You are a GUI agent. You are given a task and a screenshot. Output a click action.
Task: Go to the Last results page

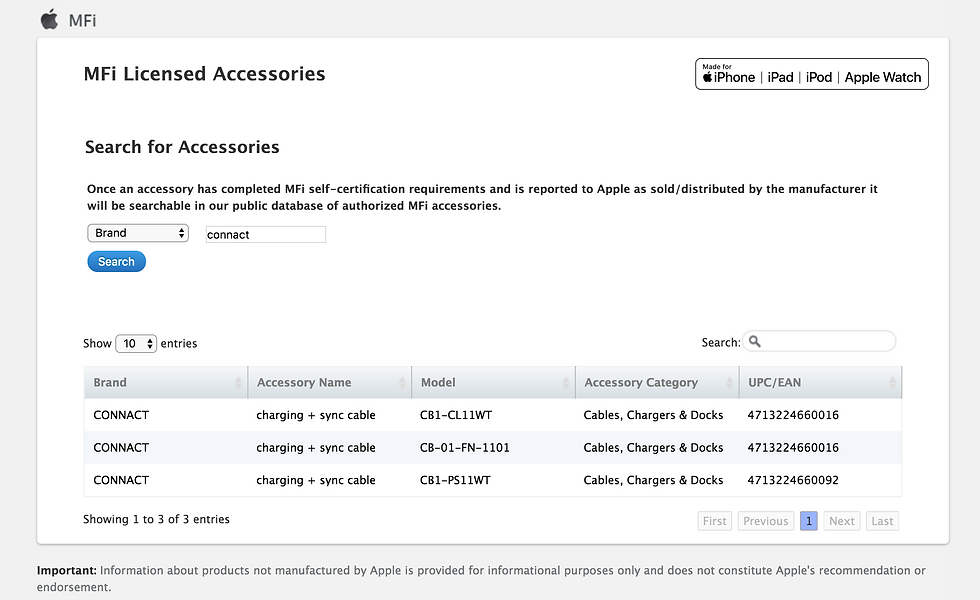pyautogui.click(x=881, y=521)
